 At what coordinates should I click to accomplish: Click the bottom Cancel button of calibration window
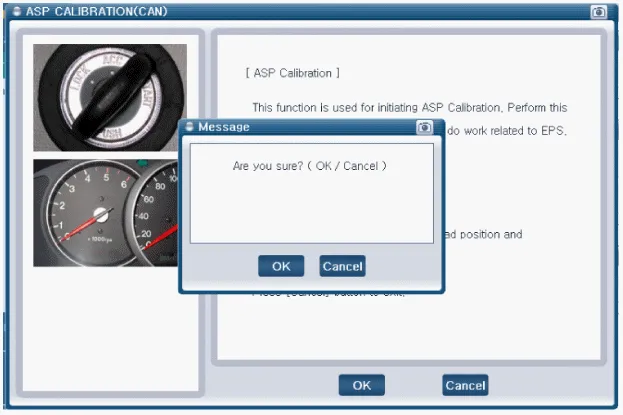pyautogui.click(x=464, y=385)
